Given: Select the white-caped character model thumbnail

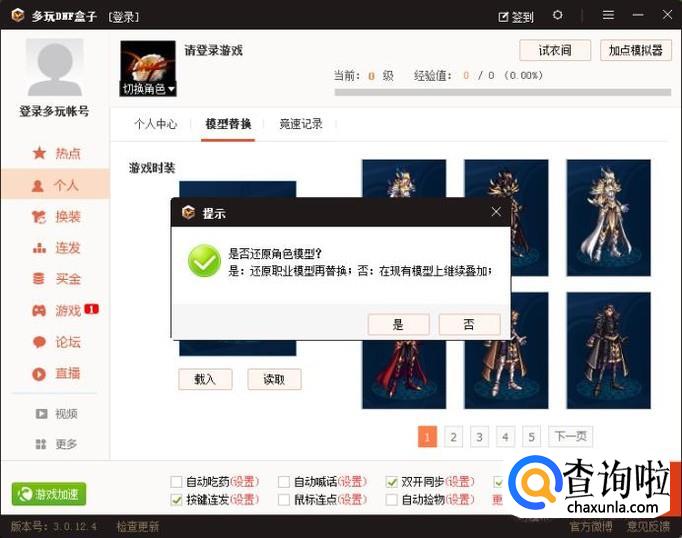Looking at the screenshot, I should point(608,218).
